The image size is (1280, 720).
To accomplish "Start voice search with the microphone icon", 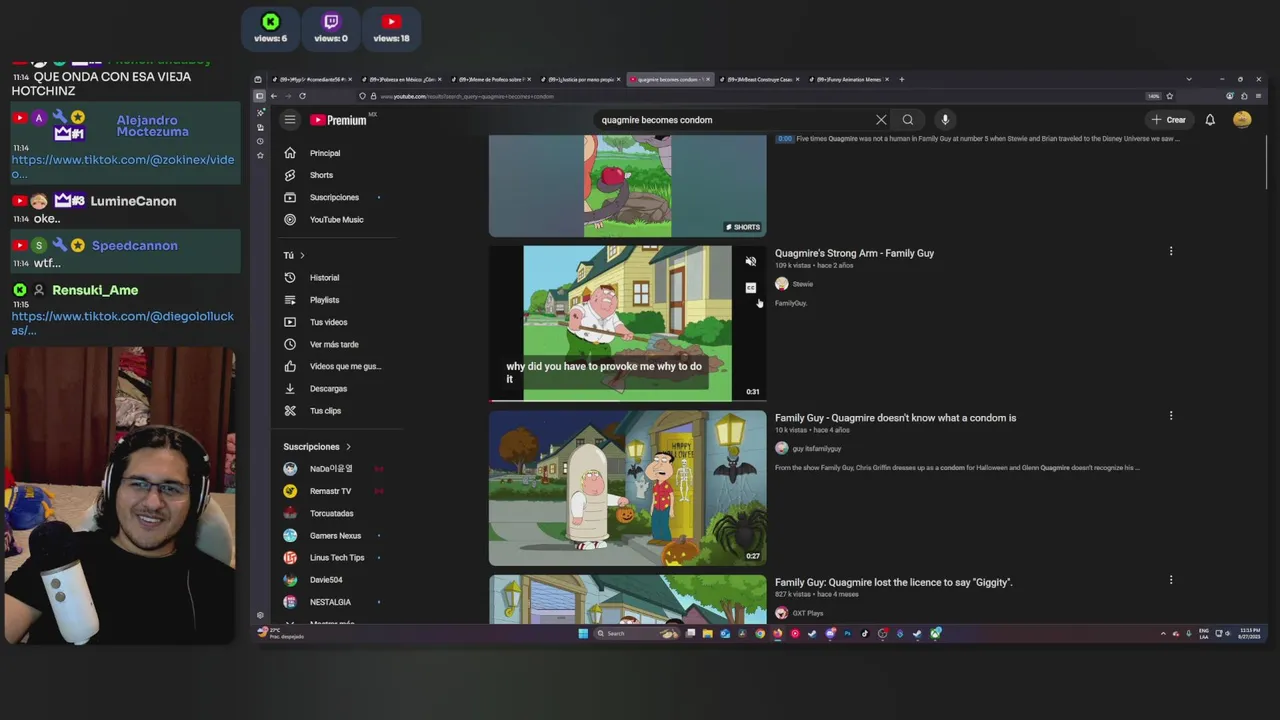I will click(945, 120).
